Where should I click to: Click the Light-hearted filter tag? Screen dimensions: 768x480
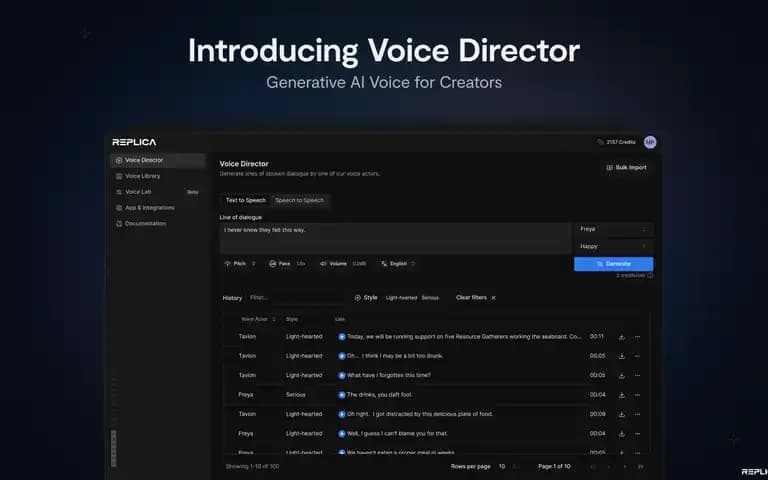coord(401,298)
